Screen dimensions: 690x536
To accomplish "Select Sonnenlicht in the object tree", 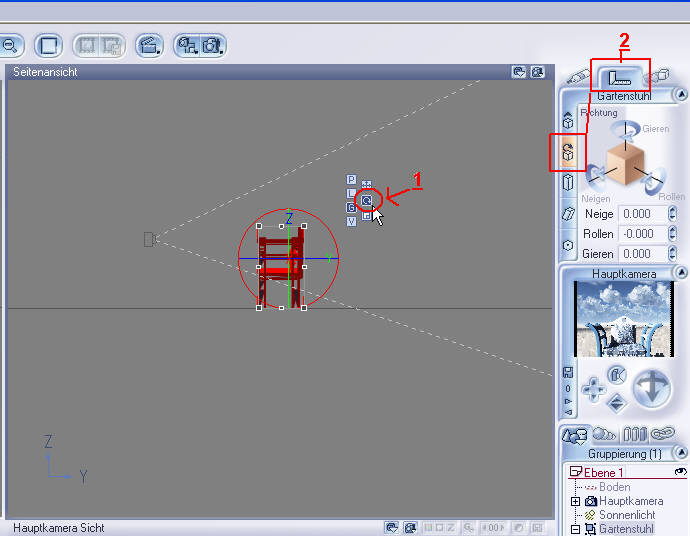I will click(627, 514).
